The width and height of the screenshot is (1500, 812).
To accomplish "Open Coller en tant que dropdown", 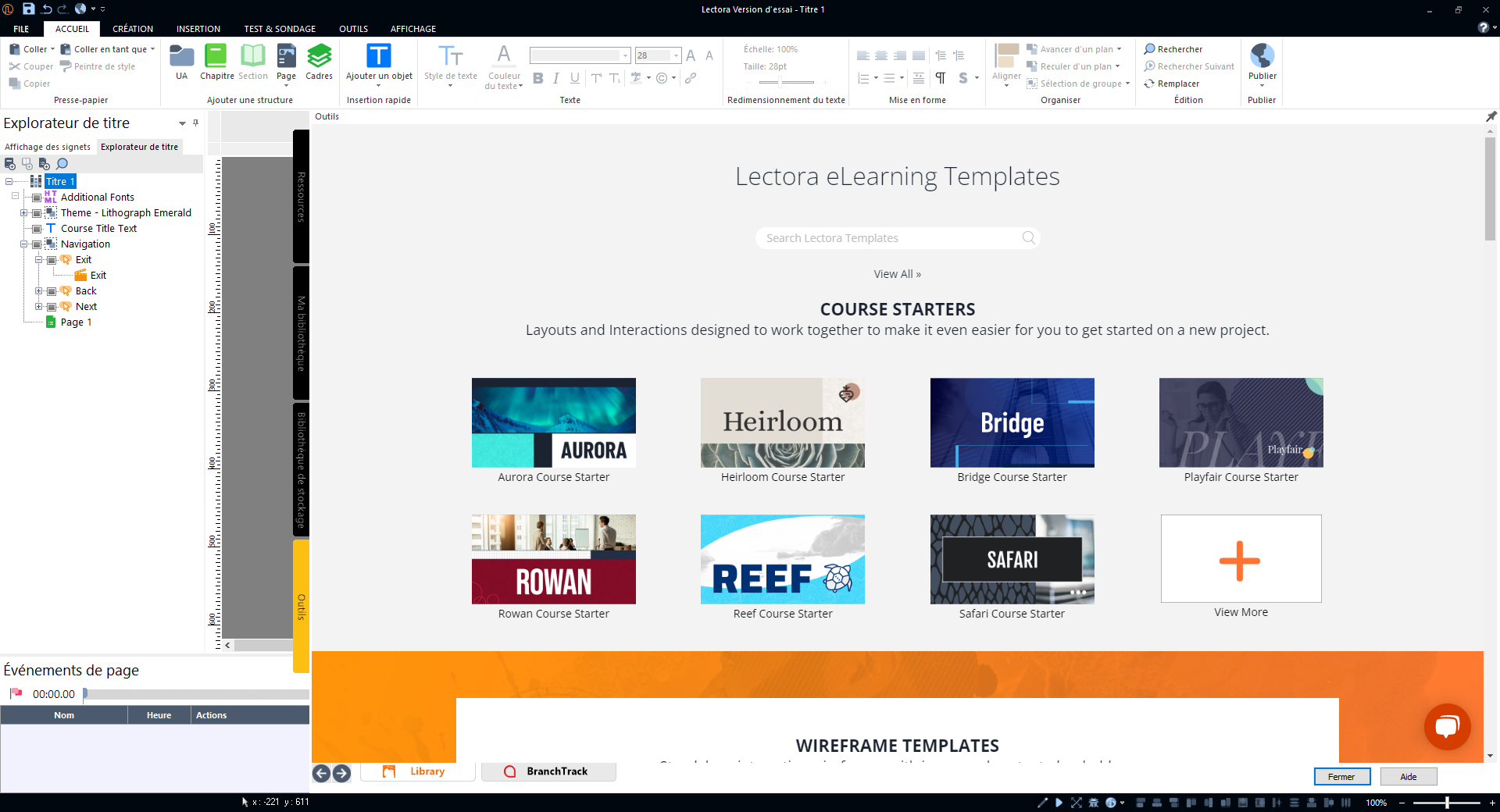I will 152,49.
